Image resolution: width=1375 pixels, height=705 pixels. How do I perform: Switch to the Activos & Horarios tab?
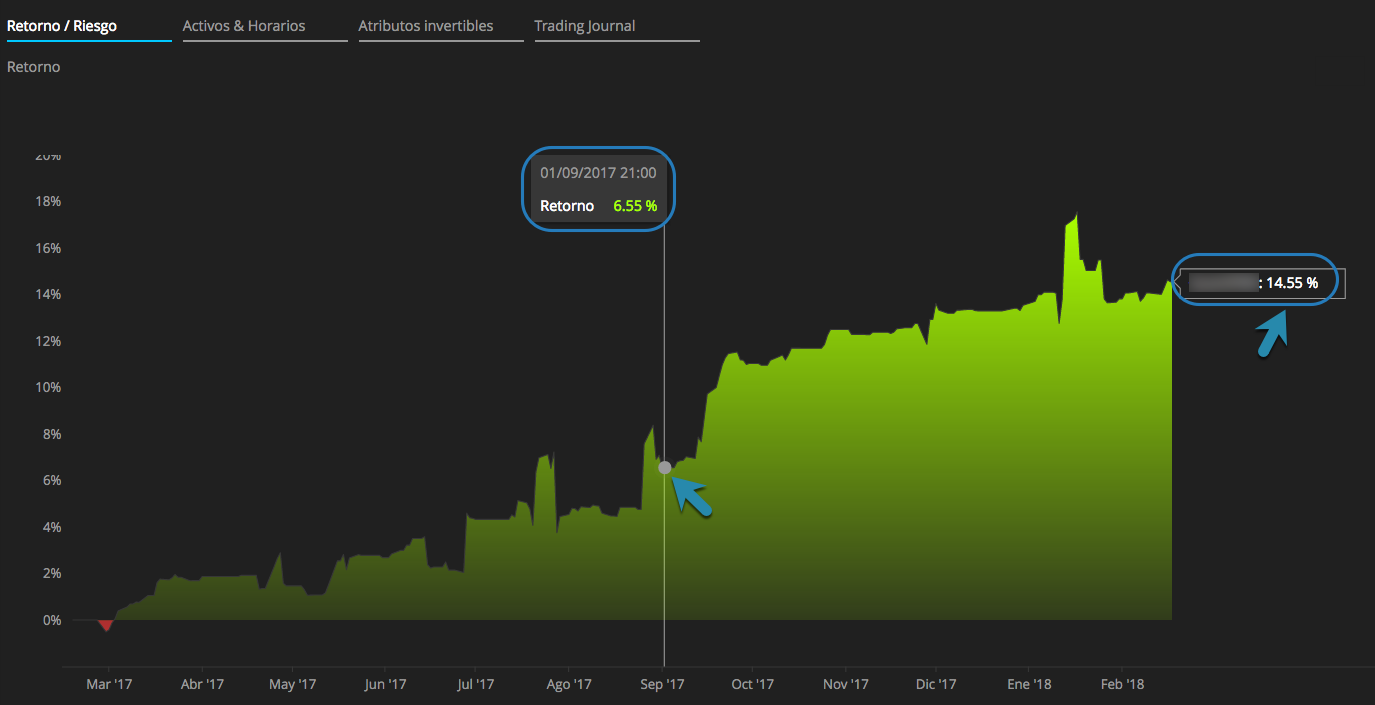244,26
